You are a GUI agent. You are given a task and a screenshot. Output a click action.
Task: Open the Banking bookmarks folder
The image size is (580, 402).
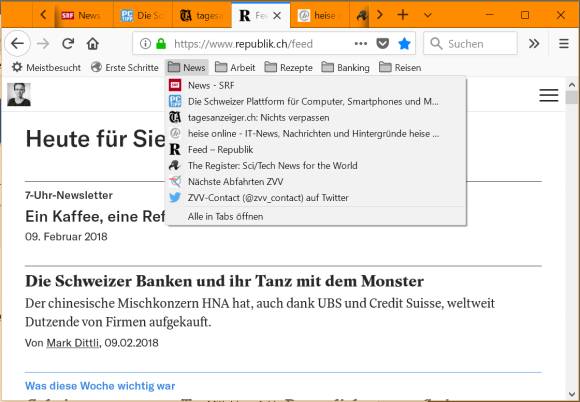345,68
